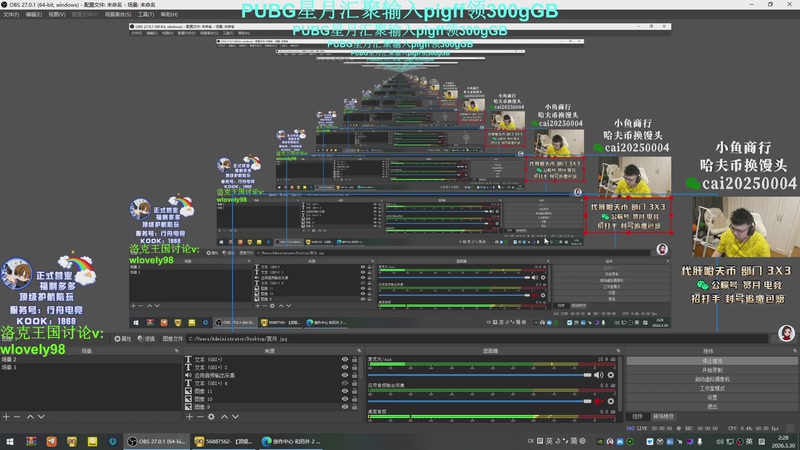Viewport: 800px width, 450px height.
Task: Toggle lock on 图像 9 source
Action: [355, 407]
